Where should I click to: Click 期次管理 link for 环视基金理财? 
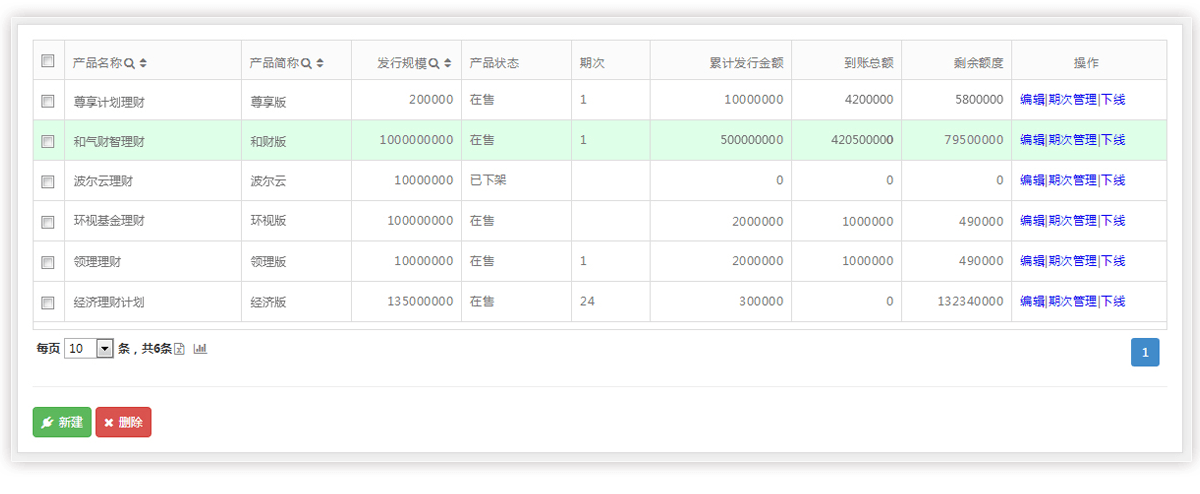1072,221
